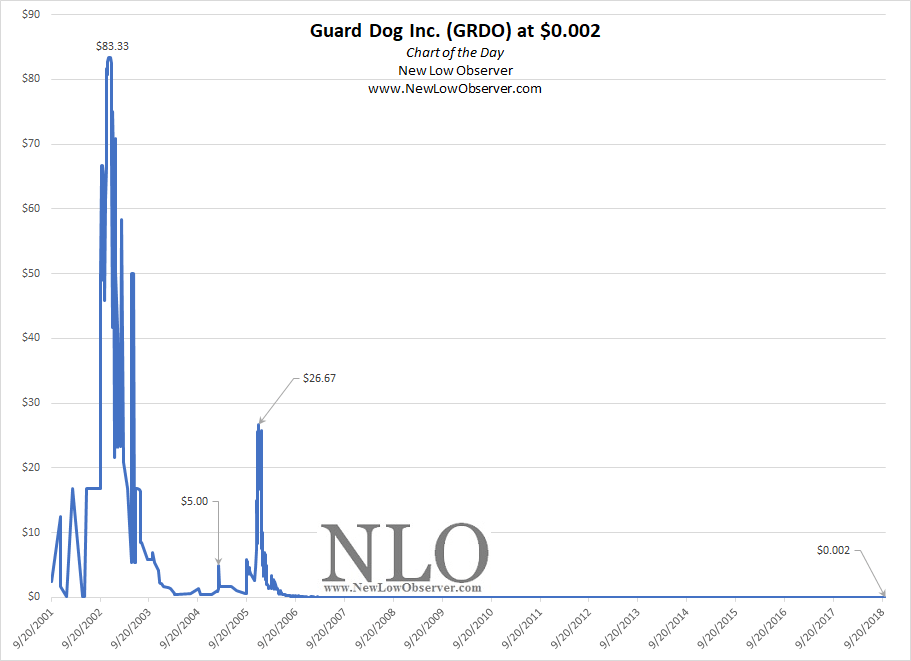Click the $0.002 data label
Screen dimensions: 911x661
click(x=833, y=550)
